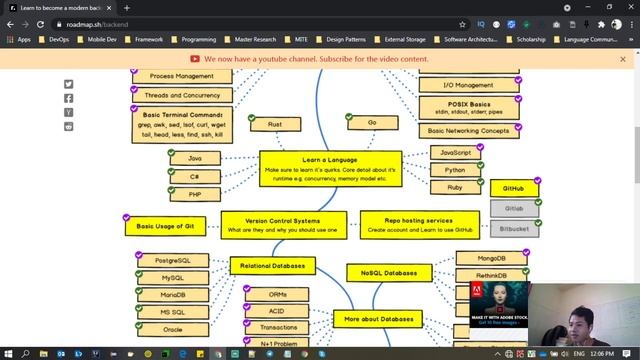Open Windows taskbar search
Screen dimensions: 640x360
25,353
